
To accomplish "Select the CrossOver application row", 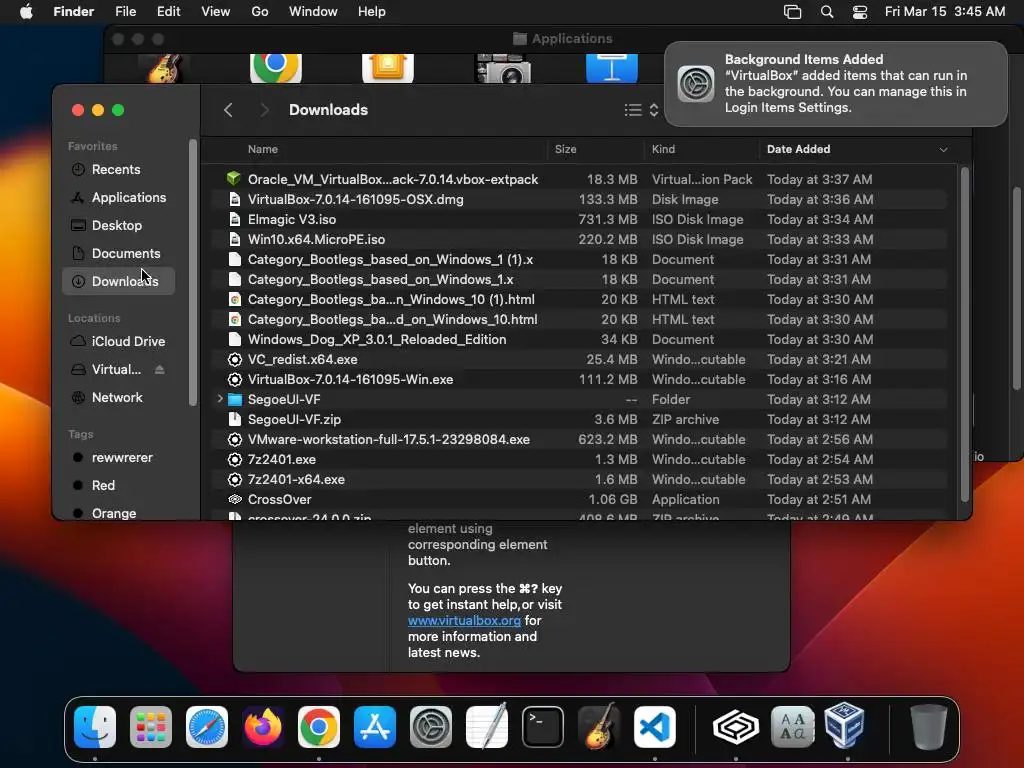I will [580, 500].
